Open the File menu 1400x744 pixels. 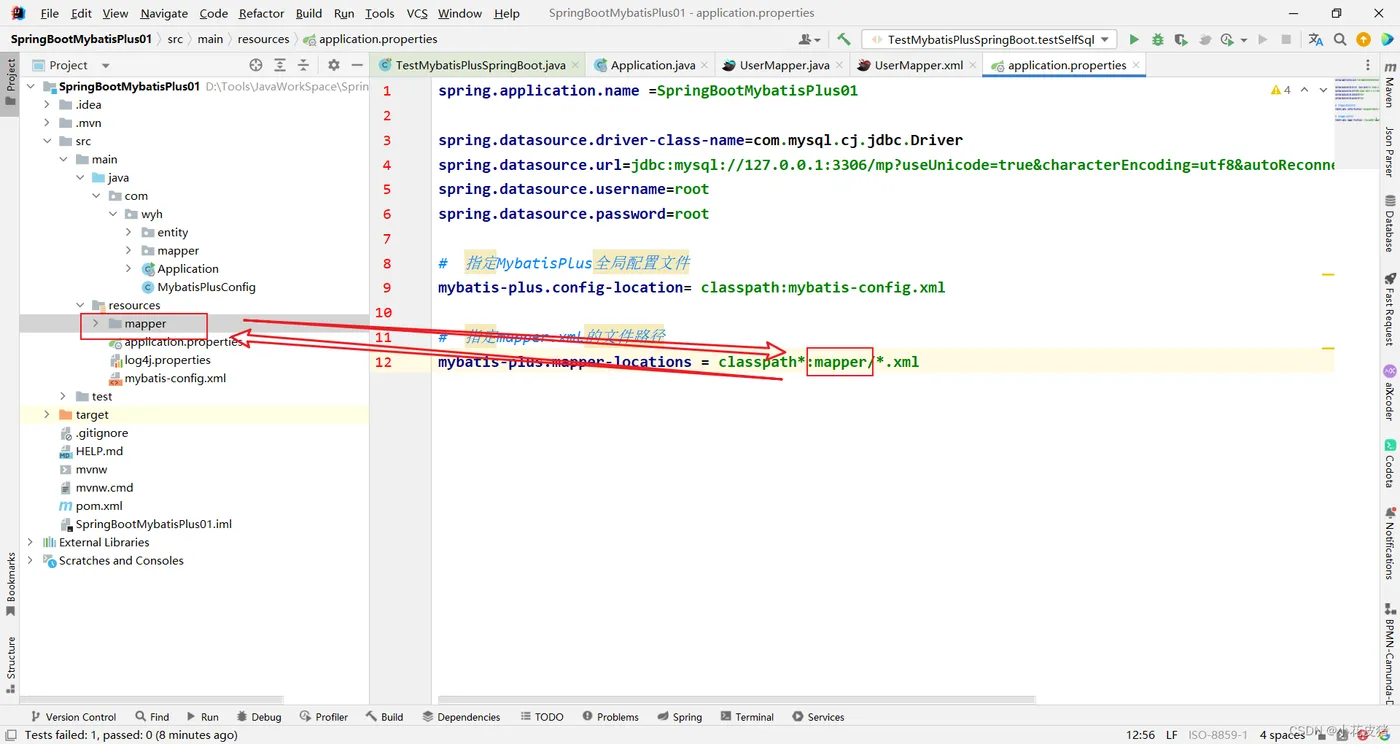[50, 14]
